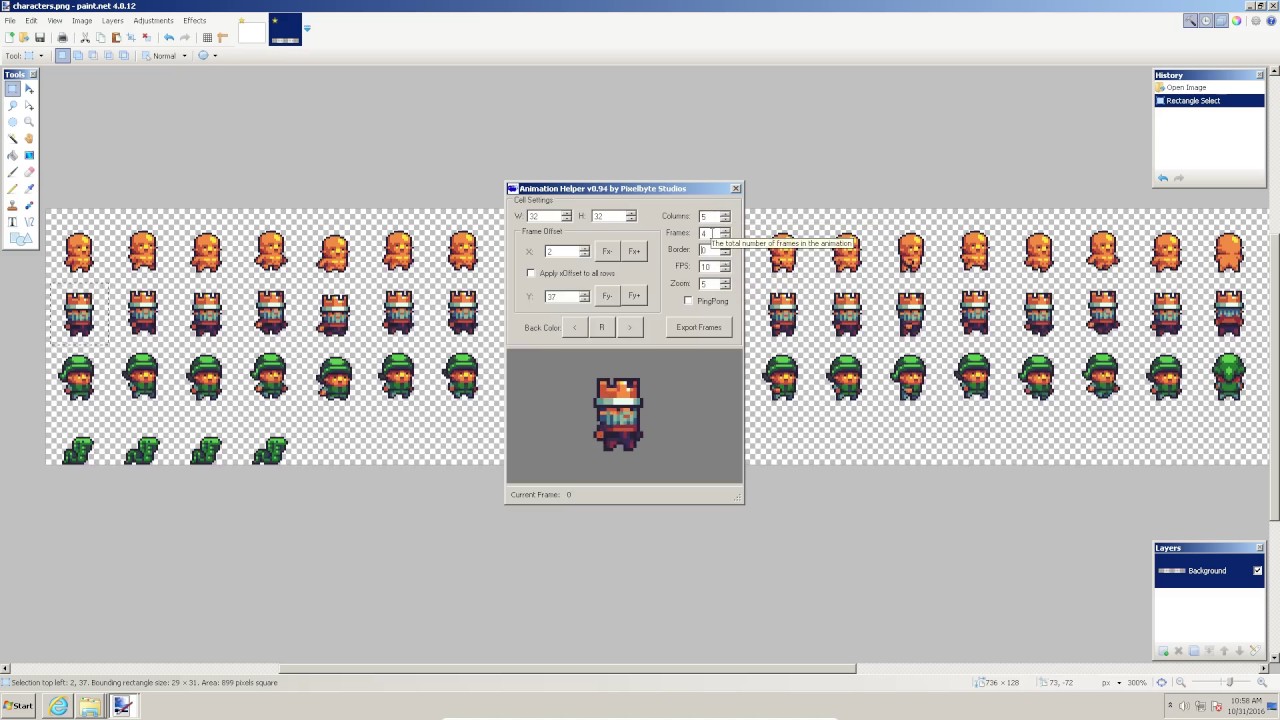The height and width of the screenshot is (720, 1280).
Task: Increase Frames value with its up stepper
Action: 724,230
